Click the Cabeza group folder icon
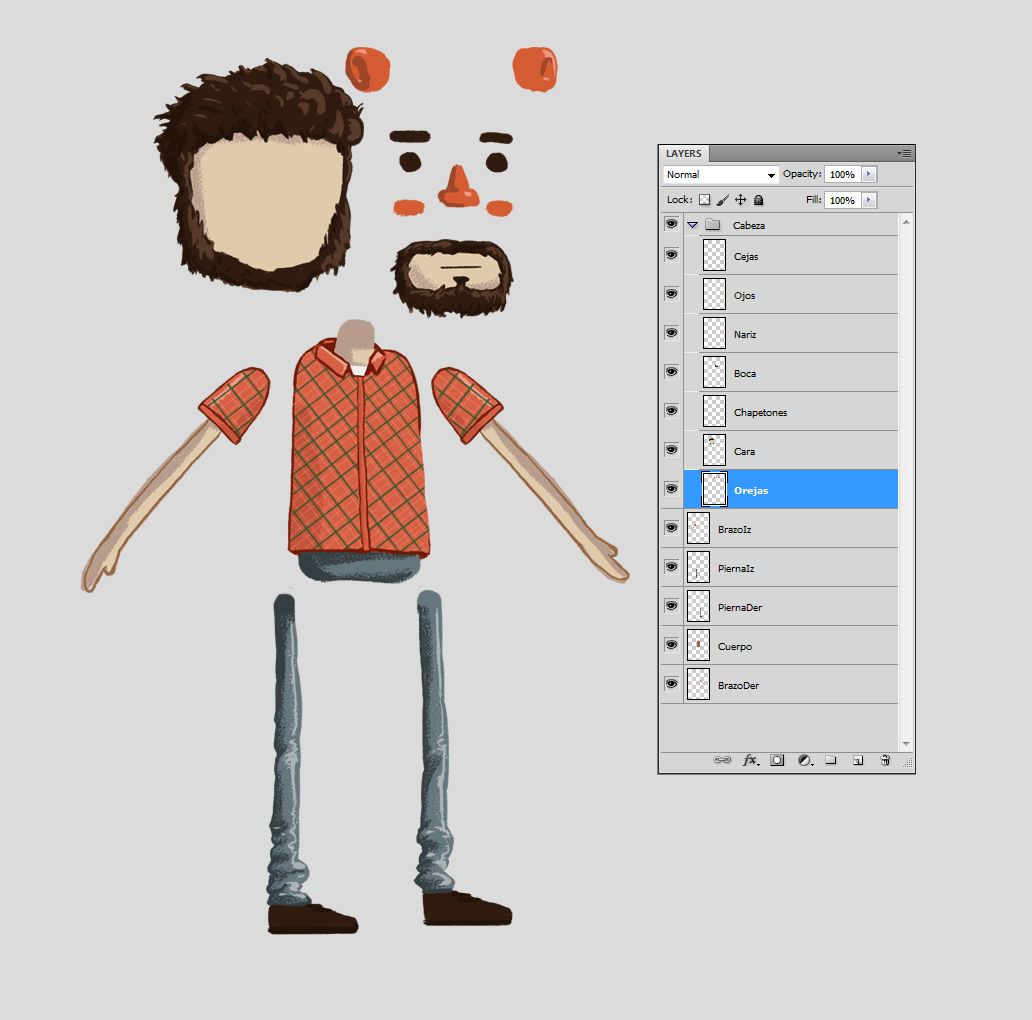Viewport: 1032px width, 1020px height. click(713, 224)
